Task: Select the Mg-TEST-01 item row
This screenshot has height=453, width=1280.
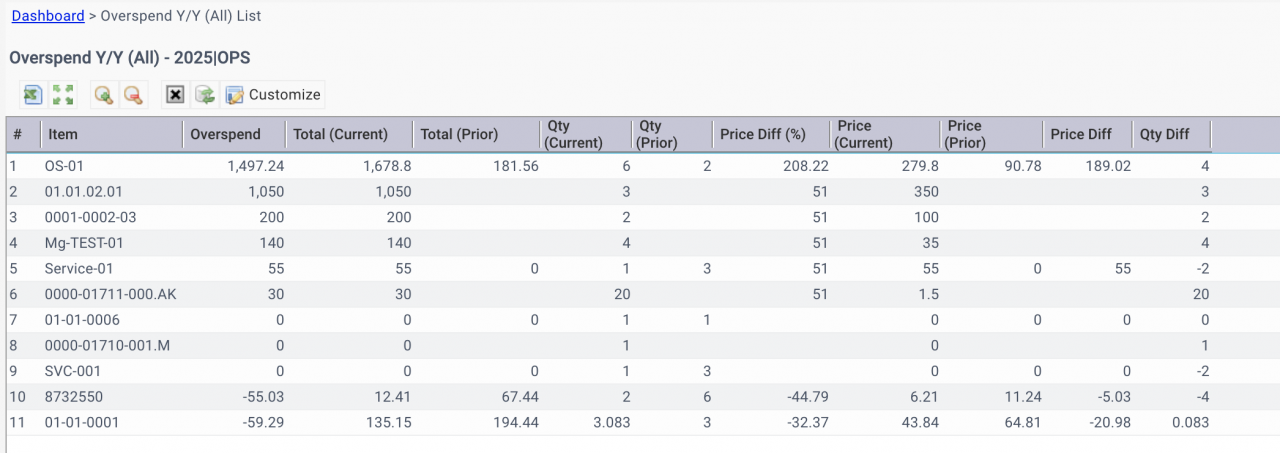Action: pos(640,243)
